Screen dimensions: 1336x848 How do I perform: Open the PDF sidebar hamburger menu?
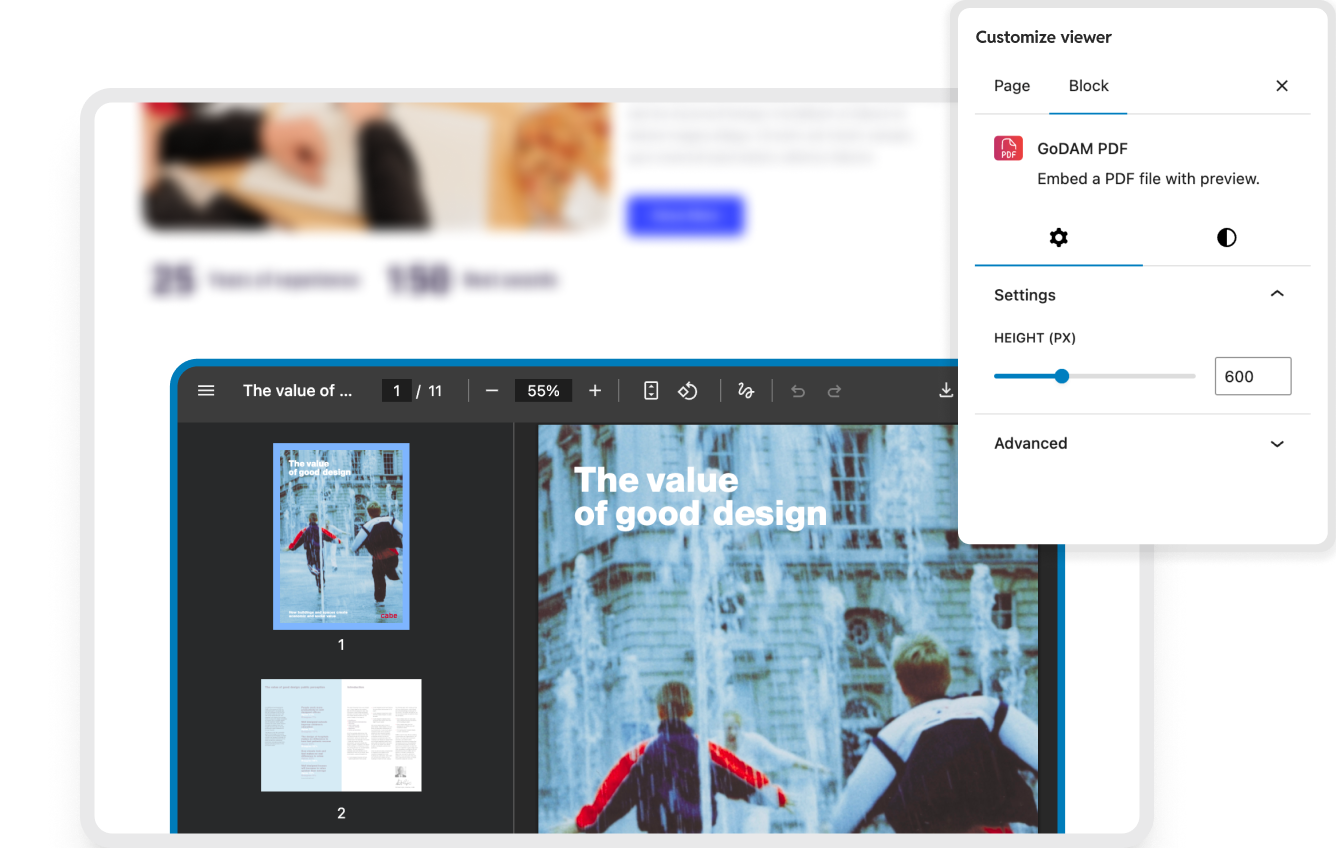click(x=206, y=390)
